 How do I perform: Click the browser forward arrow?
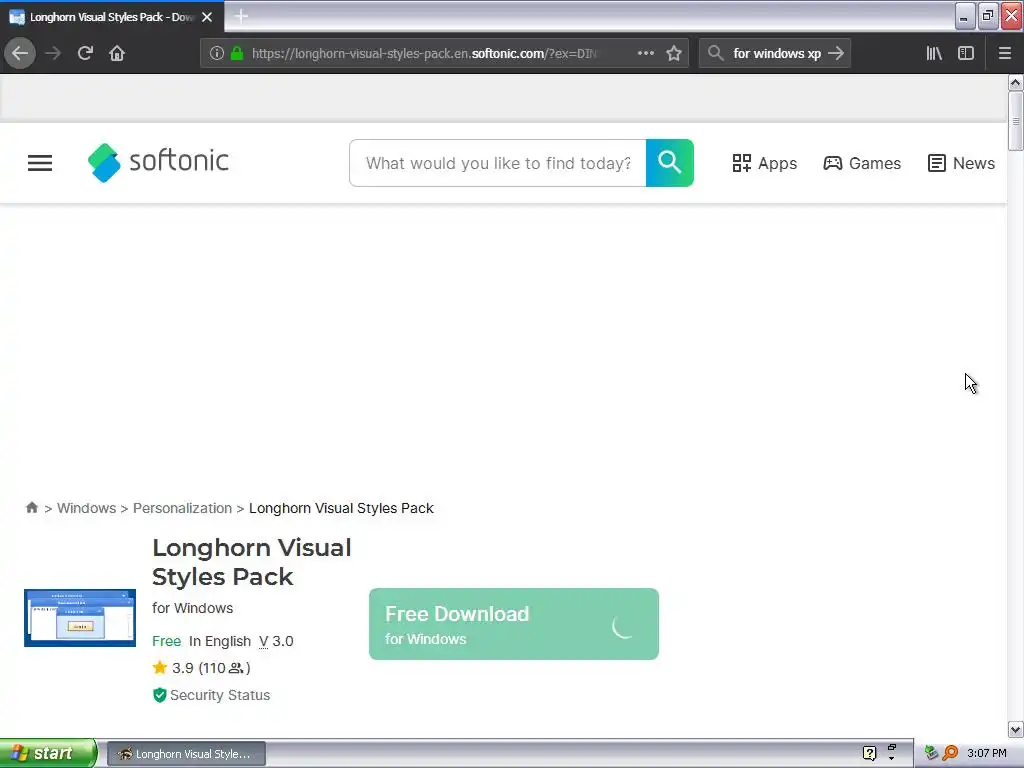(53, 53)
